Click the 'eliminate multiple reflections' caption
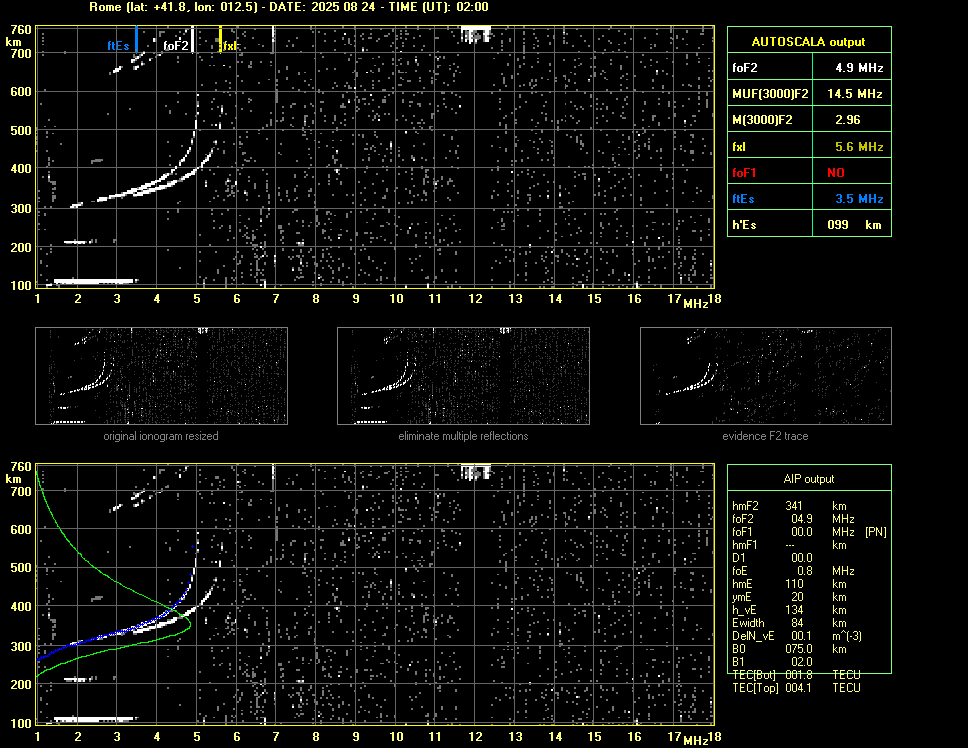Viewport: 968px width, 748px height. pyautogui.click(x=463, y=436)
